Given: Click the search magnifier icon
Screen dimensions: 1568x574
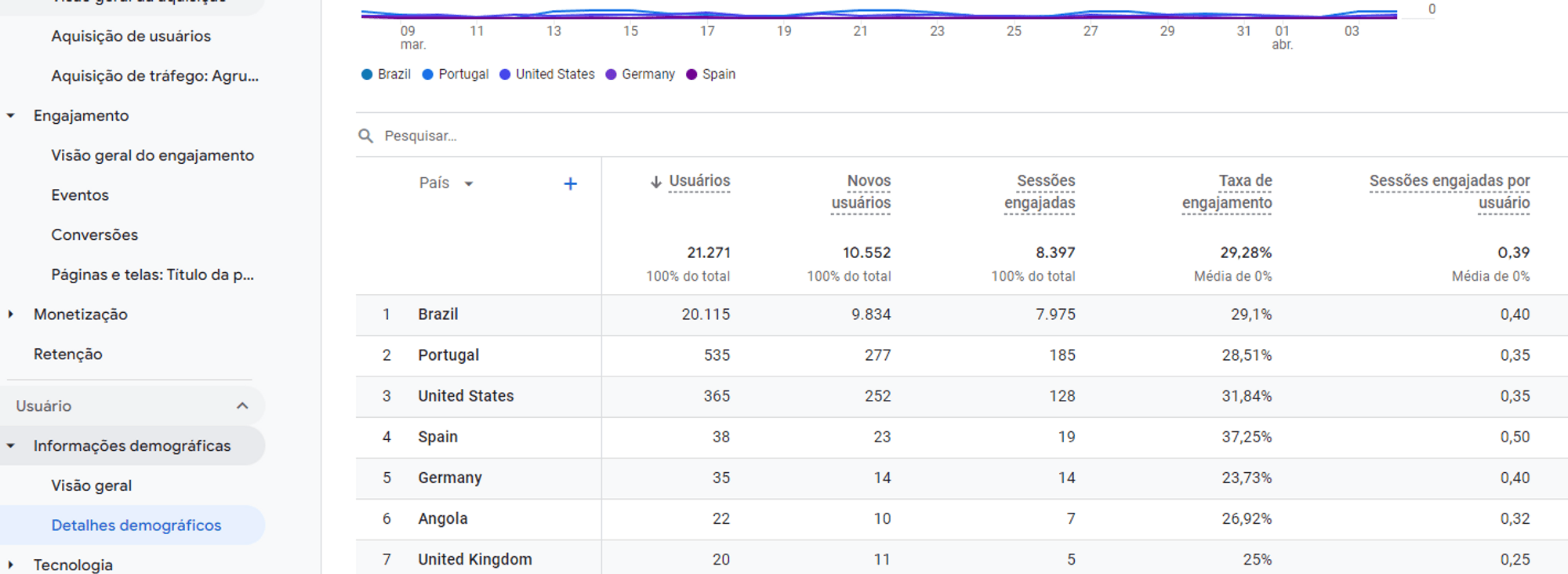Looking at the screenshot, I should (x=365, y=136).
